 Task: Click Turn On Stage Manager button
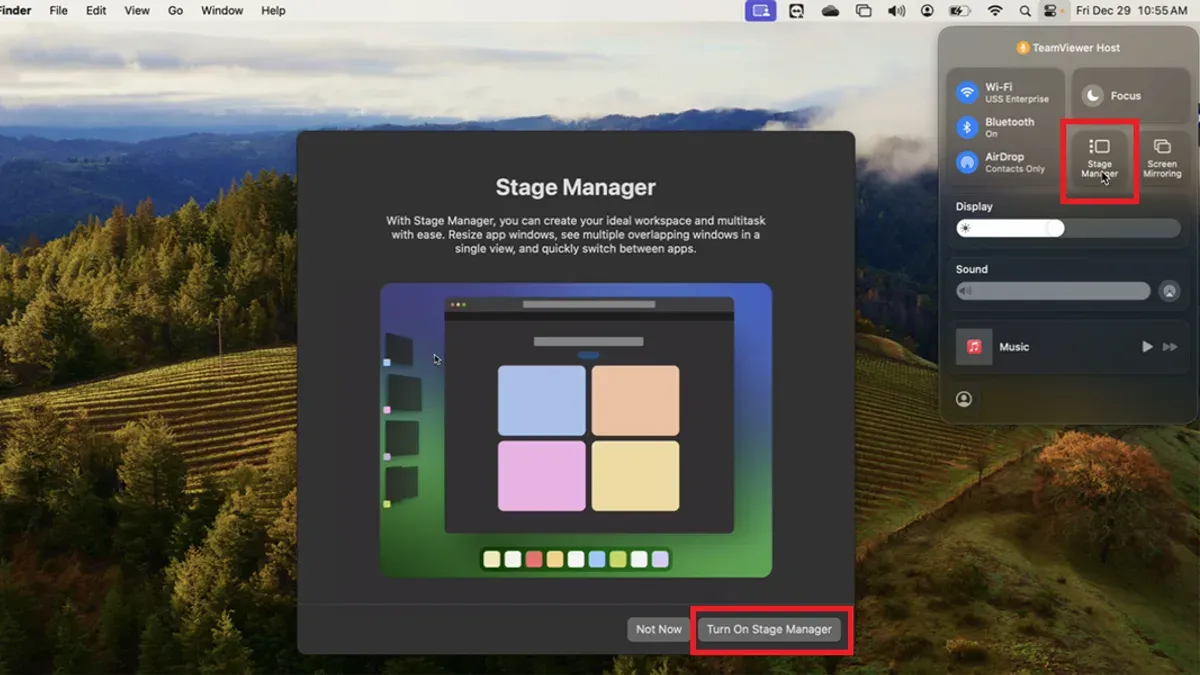(769, 629)
